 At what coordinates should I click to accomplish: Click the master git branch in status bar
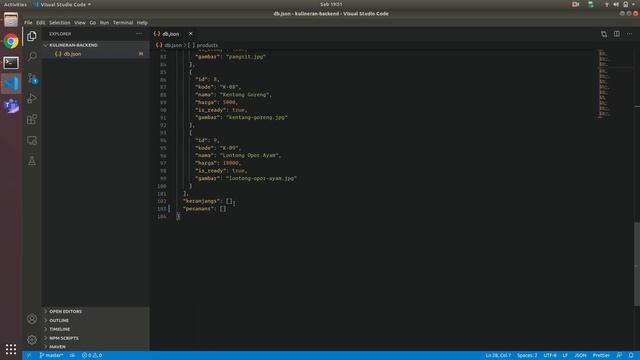tap(51, 356)
